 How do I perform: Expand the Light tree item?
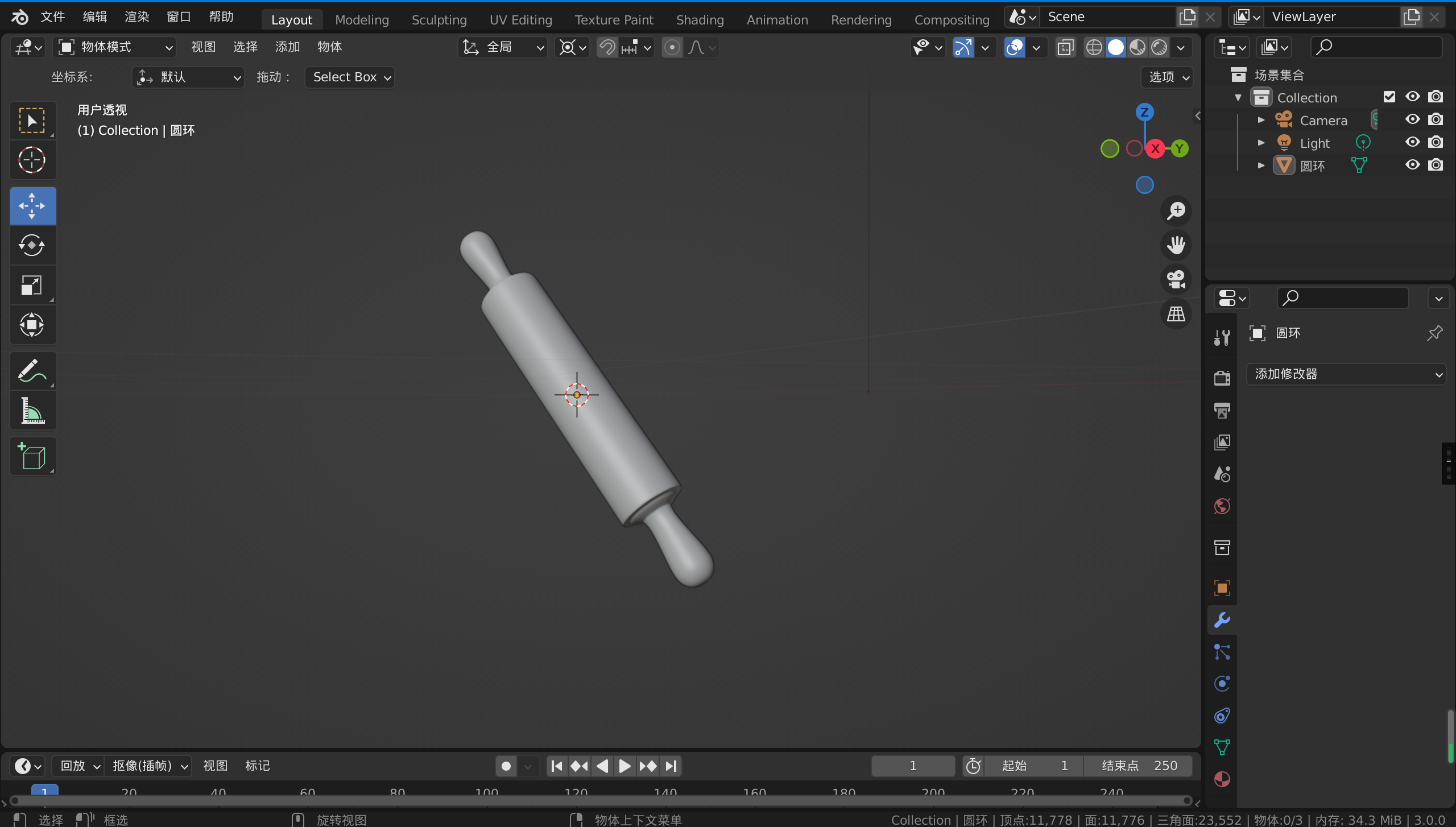(1261, 143)
